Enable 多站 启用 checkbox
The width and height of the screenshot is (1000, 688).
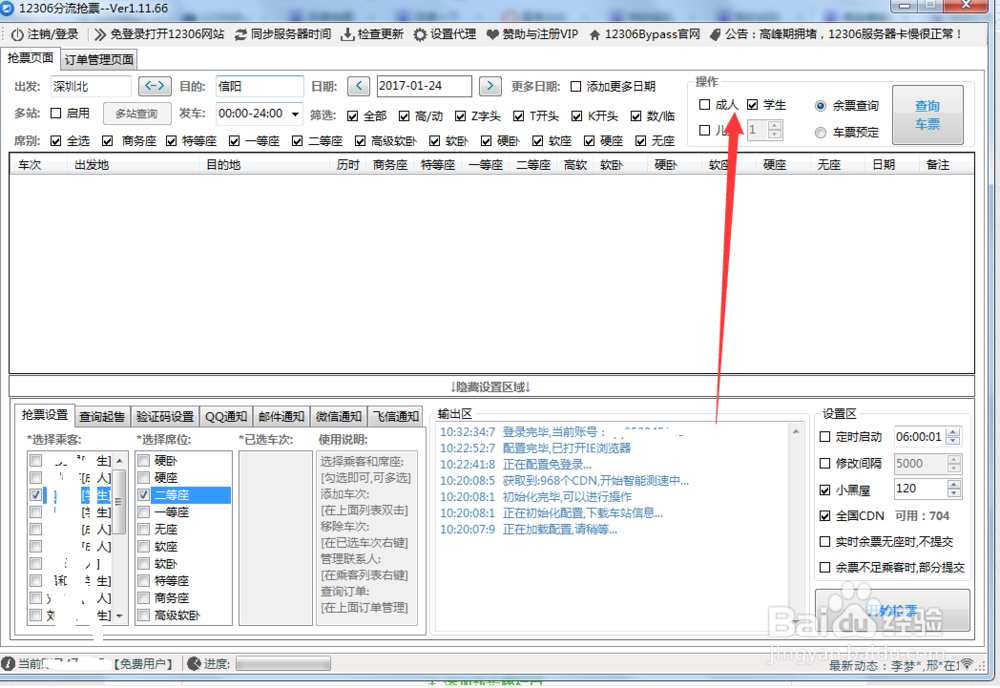[55, 113]
